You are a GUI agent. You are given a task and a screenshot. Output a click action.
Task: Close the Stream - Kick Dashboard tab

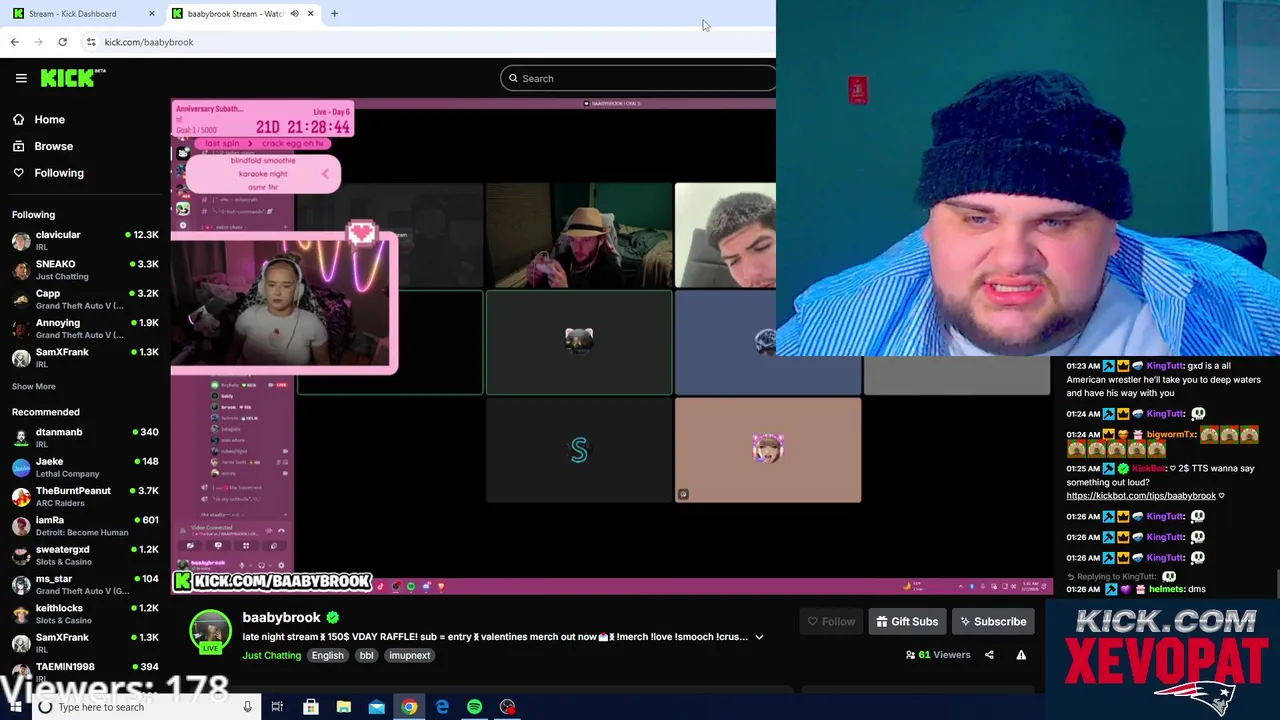pyautogui.click(x=152, y=14)
